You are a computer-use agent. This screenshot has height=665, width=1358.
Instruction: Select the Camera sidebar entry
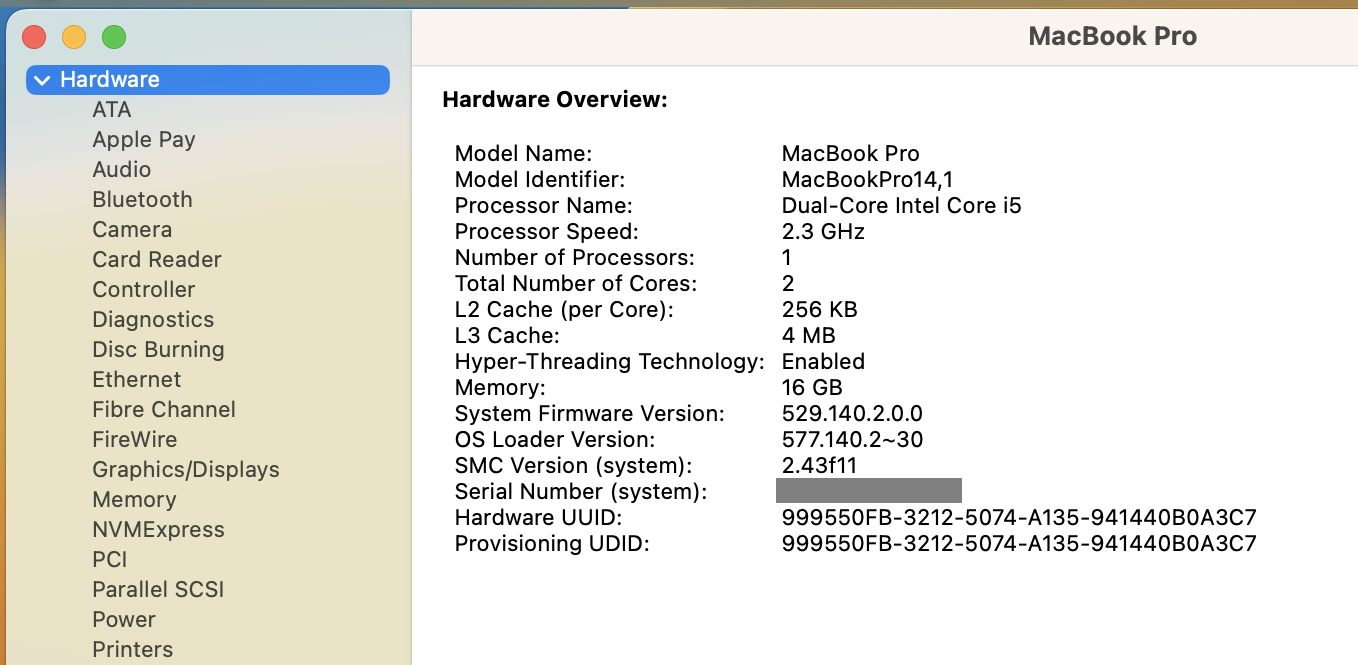[x=132, y=230]
